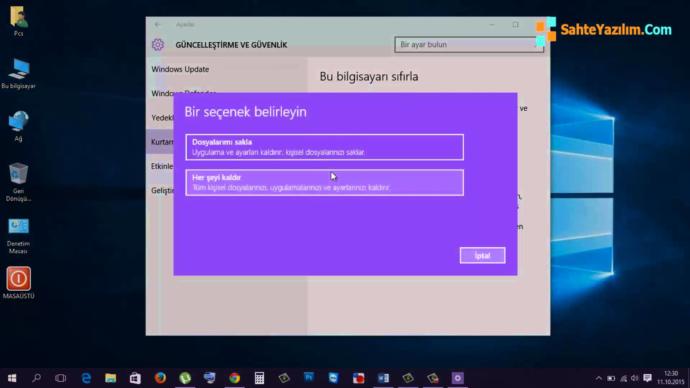Click the taskbar clock and date
This screenshot has height=388, width=690.
671,378
